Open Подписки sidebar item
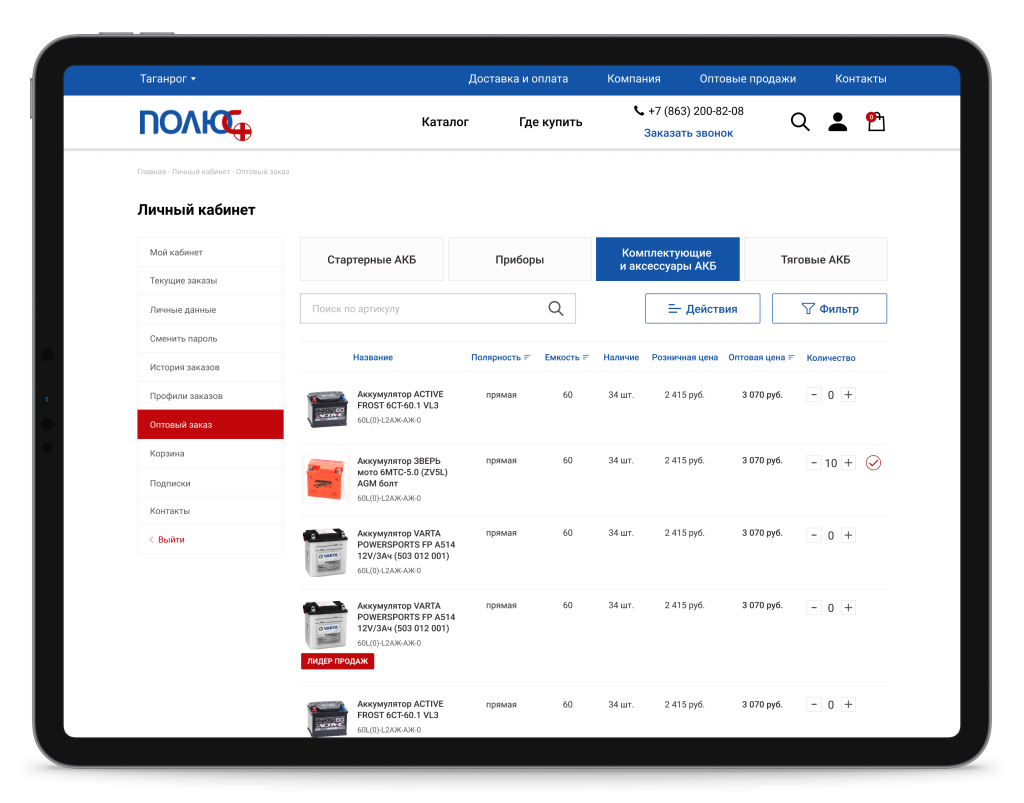Image resolution: width=1024 pixels, height=803 pixels. [x=210, y=482]
